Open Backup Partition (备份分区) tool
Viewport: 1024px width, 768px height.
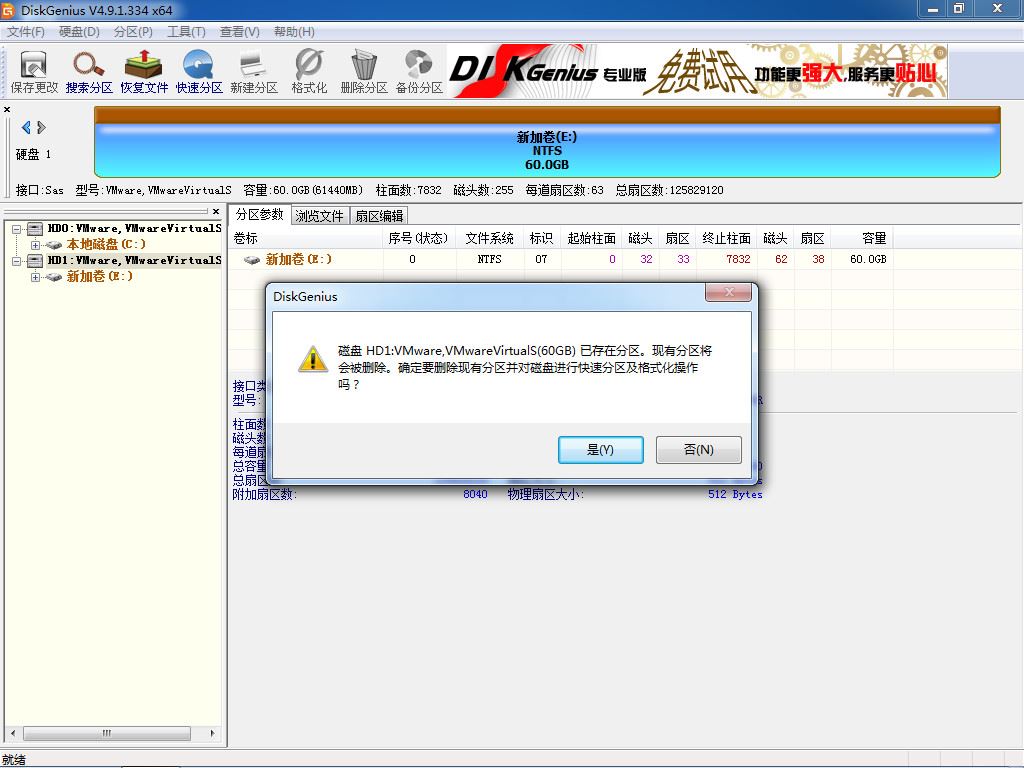coord(419,72)
